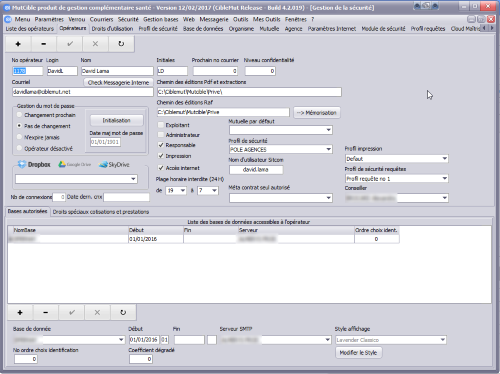Open 'Base de donnée' dropdown
Image resolution: width=500 pixels, height=374 pixels.
coord(121,340)
